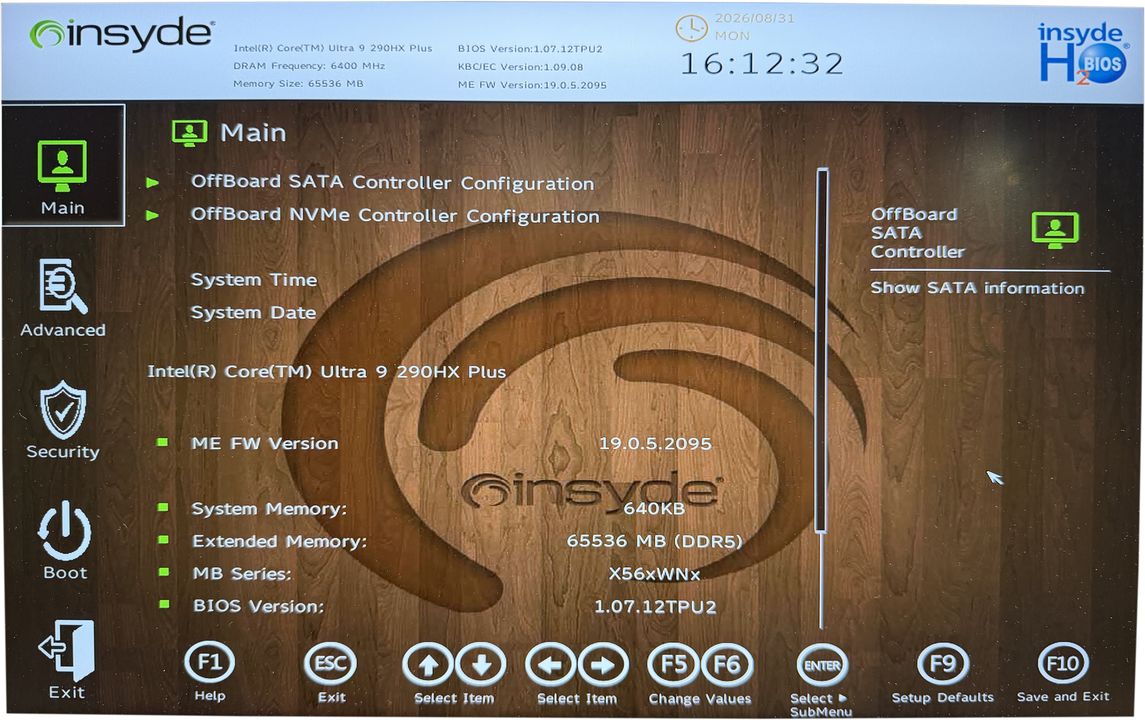The width and height of the screenshot is (1145, 720).
Task: Select the Security tab label
Action: (63, 452)
